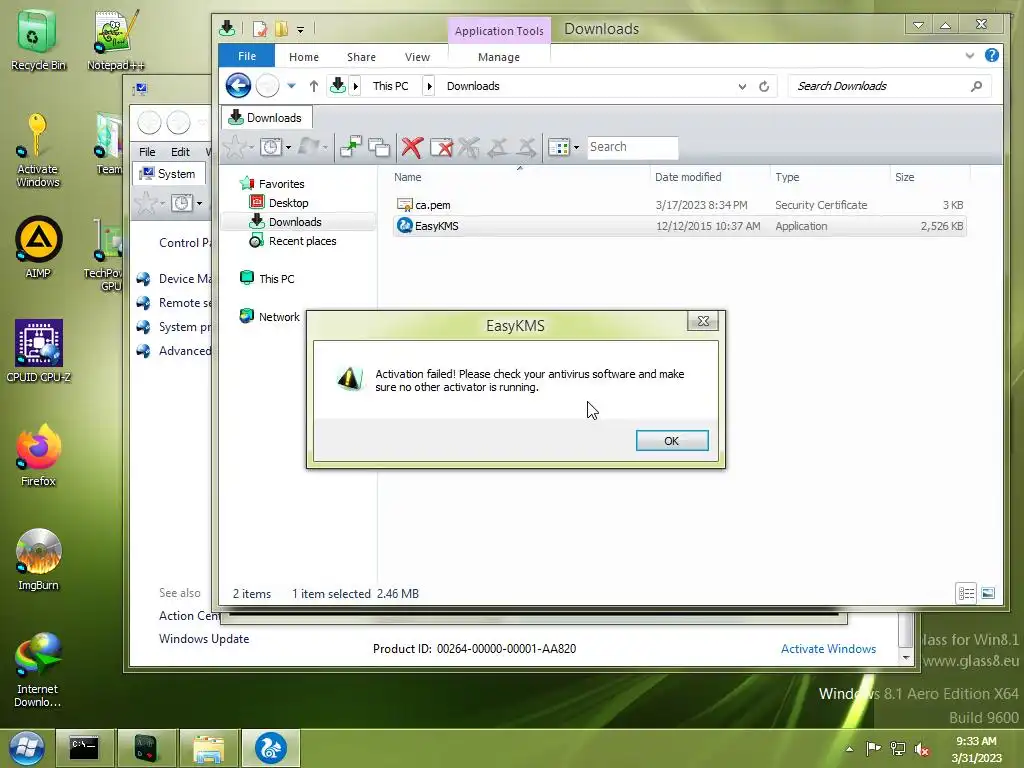This screenshot has height=768, width=1024.
Task: Open the dropdown beside the grid icon
Action: pyautogui.click(x=576, y=148)
